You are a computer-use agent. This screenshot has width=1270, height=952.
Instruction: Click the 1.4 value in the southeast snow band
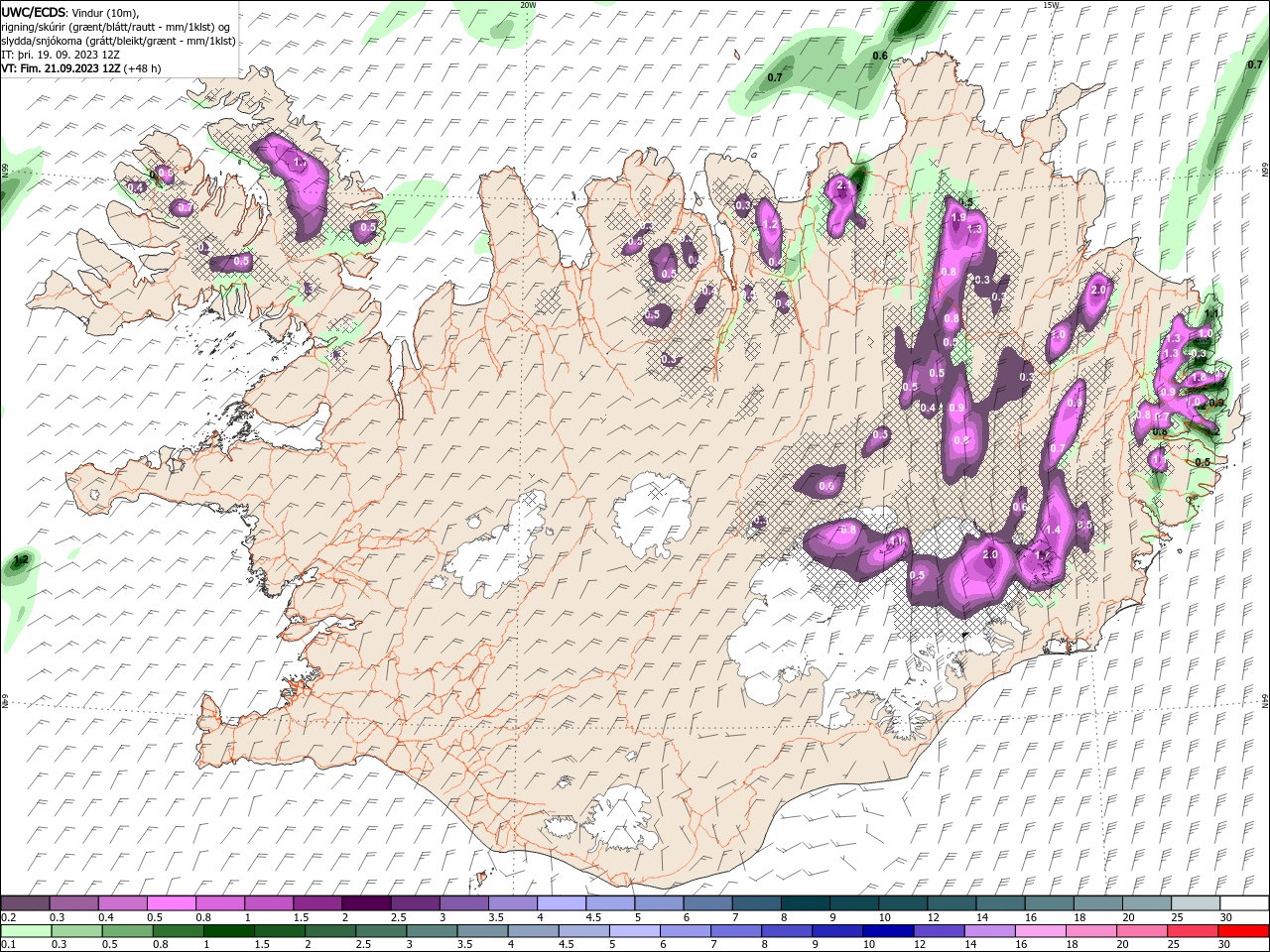(x=1054, y=531)
